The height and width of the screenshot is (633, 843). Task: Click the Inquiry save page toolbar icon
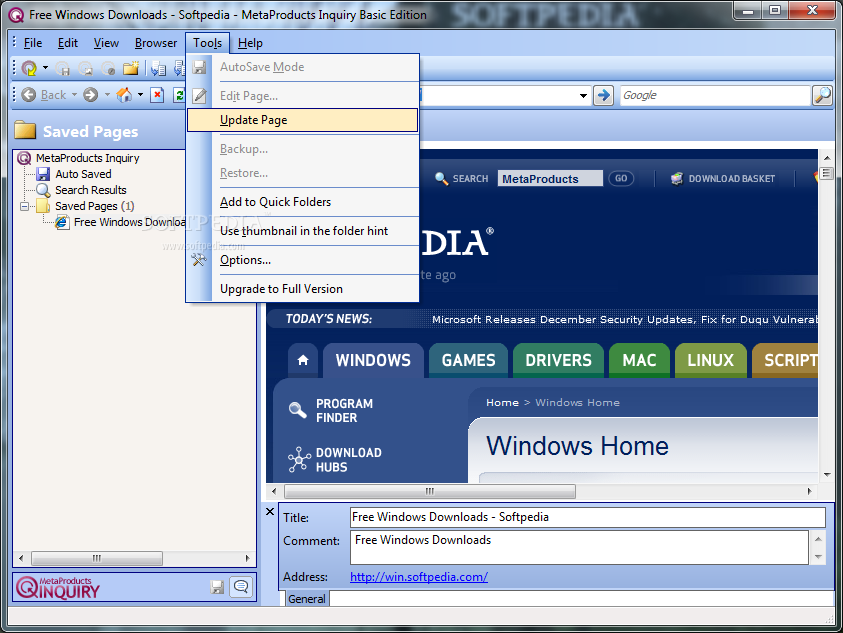[x=29, y=68]
